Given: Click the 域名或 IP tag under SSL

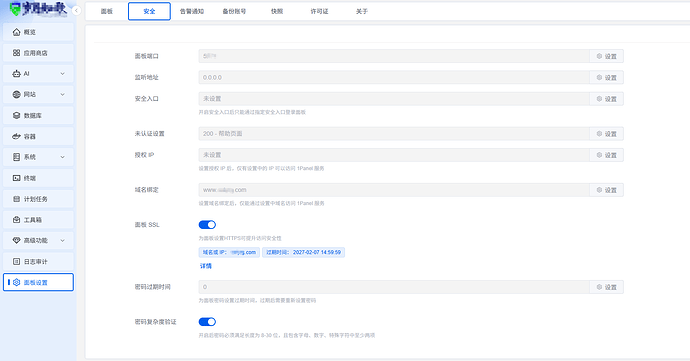Looking at the screenshot, I should (229, 252).
